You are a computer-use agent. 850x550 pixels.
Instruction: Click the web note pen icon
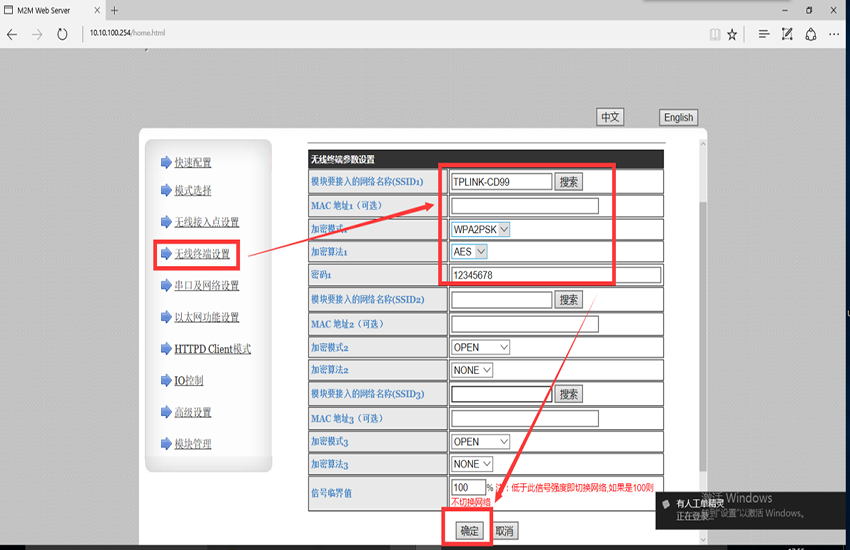(x=787, y=34)
